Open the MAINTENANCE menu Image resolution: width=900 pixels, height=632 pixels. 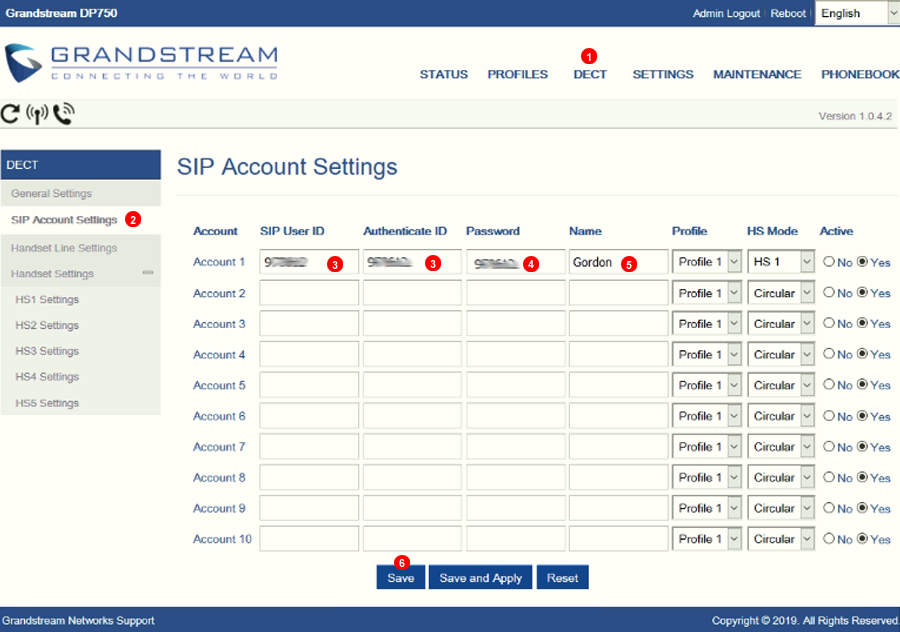pos(757,74)
